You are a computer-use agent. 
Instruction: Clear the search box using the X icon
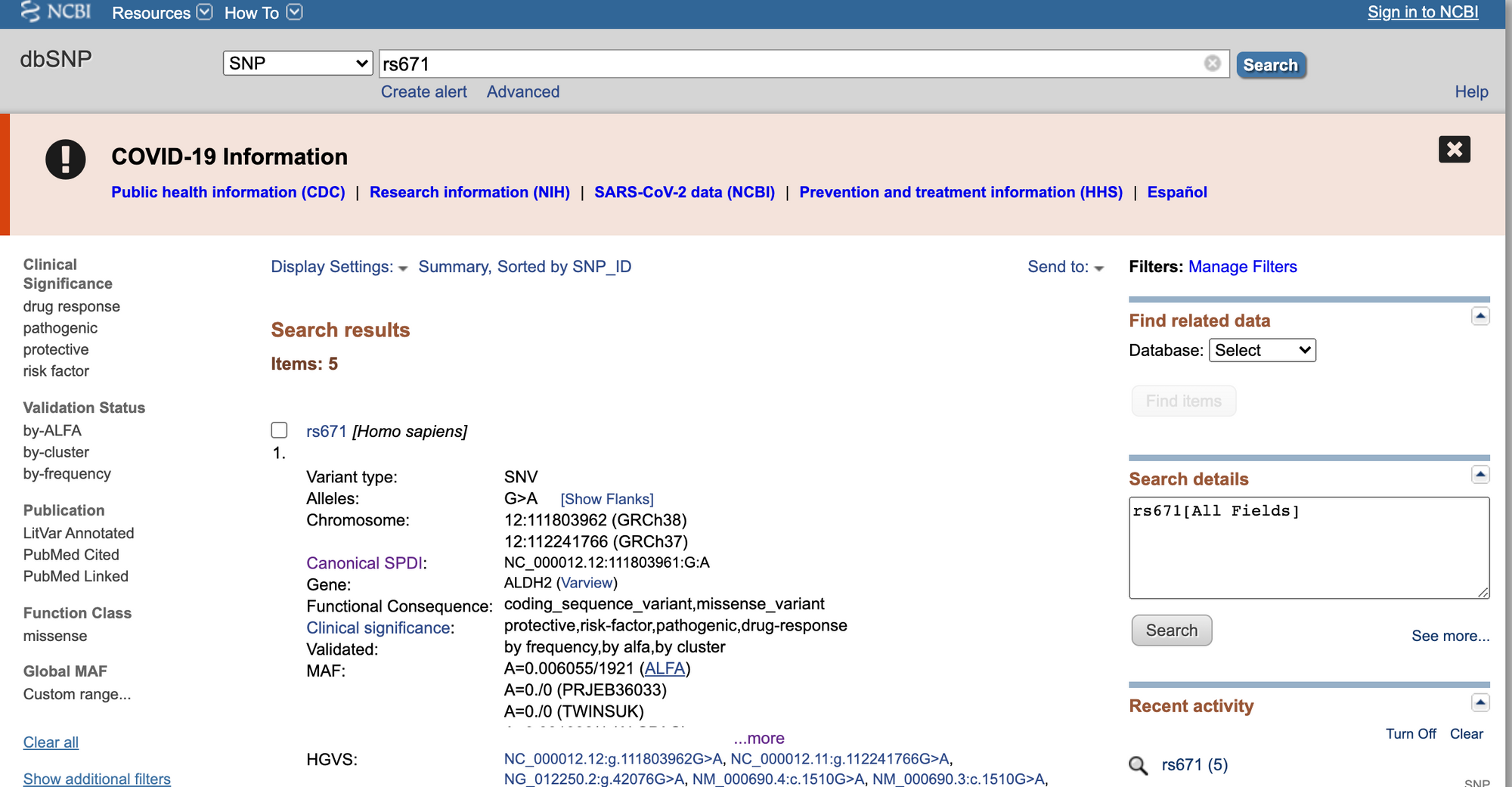pos(1213,64)
